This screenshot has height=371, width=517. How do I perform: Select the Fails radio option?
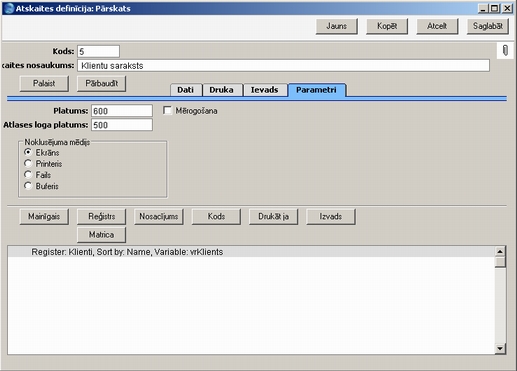click(x=28, y=175)
